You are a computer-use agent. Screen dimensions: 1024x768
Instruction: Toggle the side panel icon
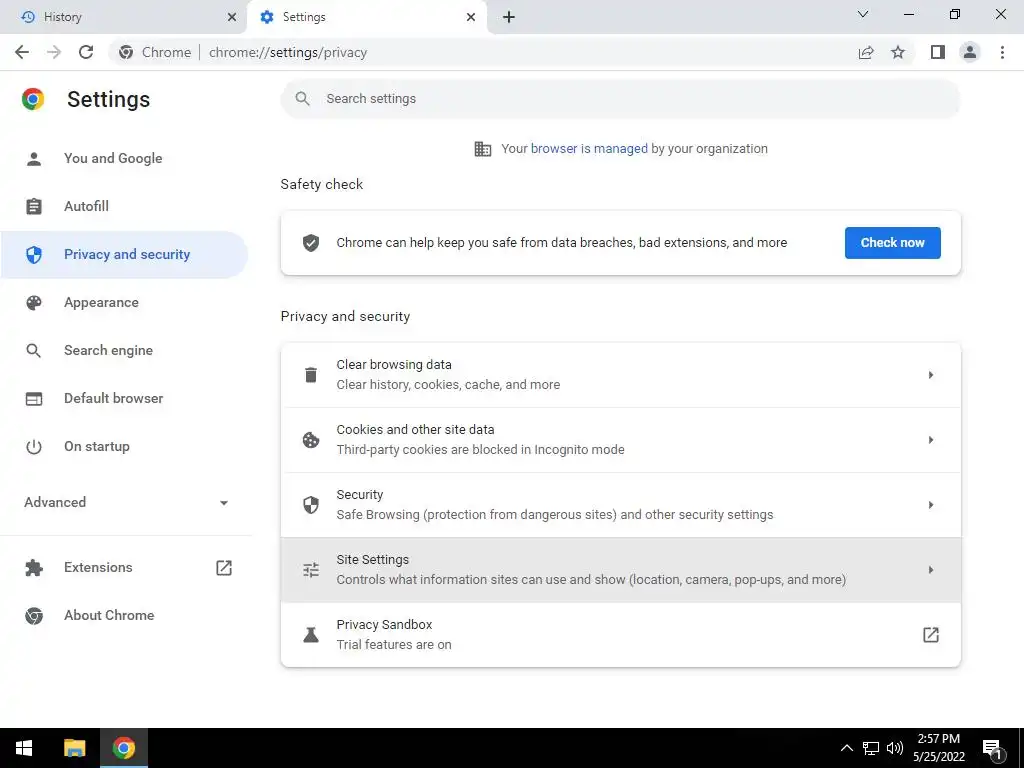938,52
